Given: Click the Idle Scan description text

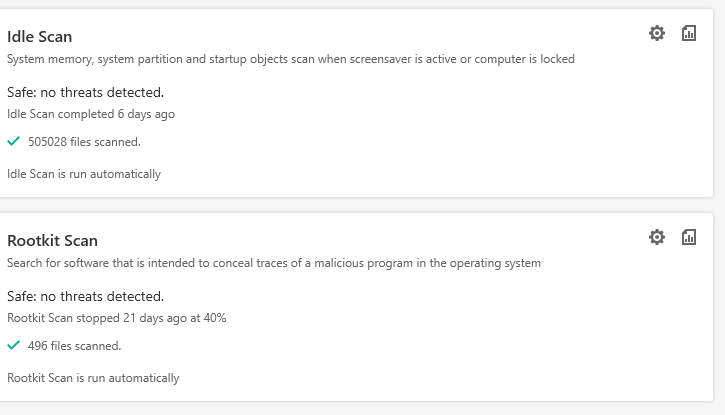Looking at the screenshot, I should pyautogui.click(x=290, y=59).
